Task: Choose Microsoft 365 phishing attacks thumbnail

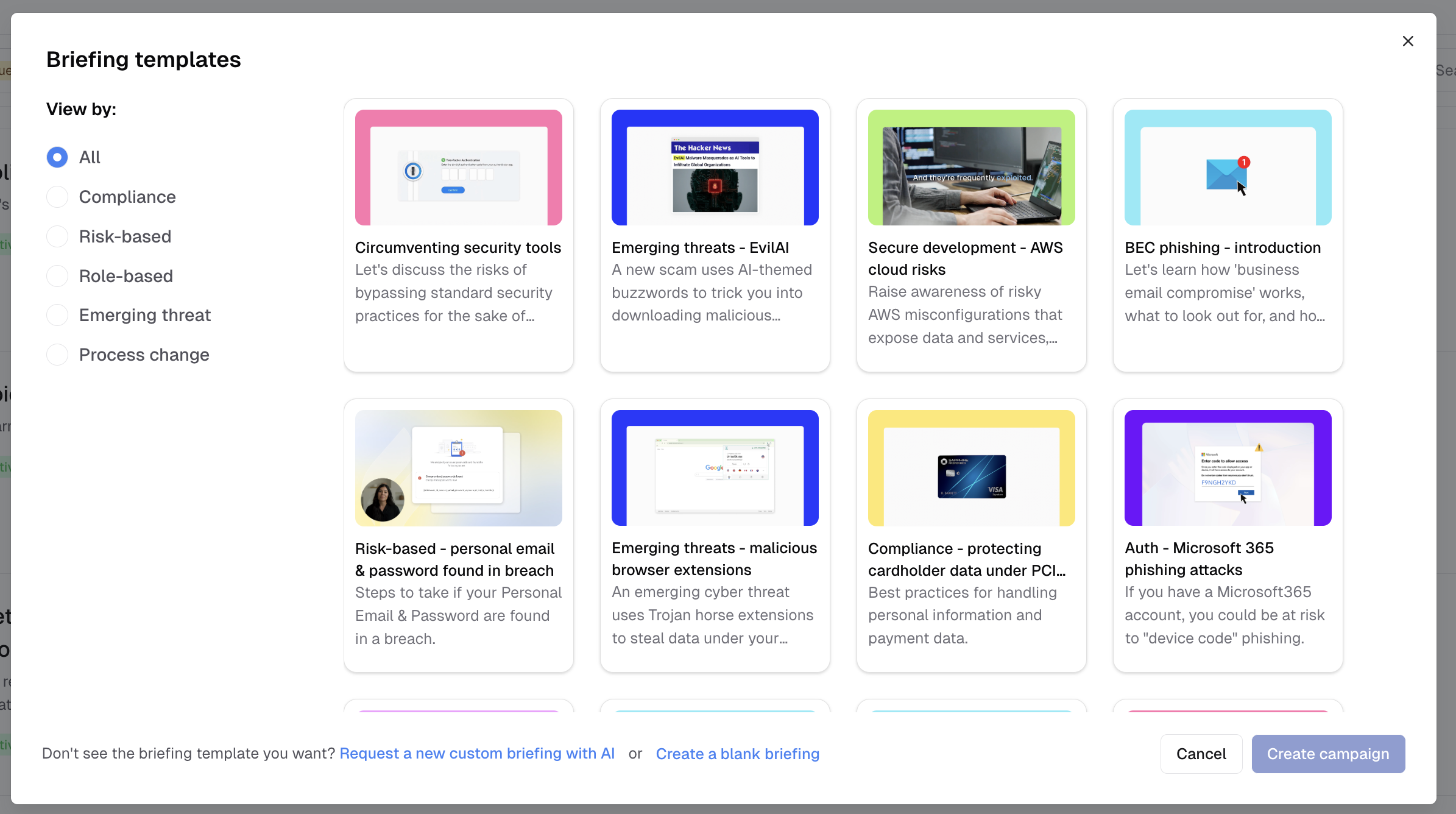Action: 1228,468
